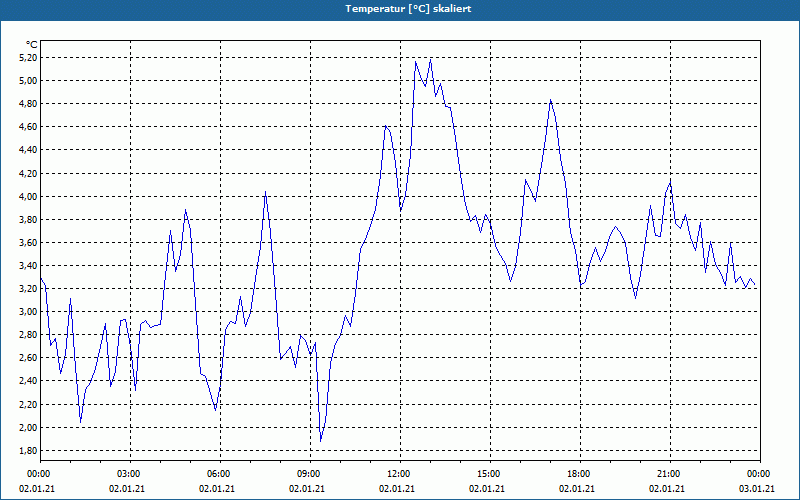Click the y-axis label '3,60'
Image resolution: width=800 pixels, height=500 pixels.
(29, 242)
